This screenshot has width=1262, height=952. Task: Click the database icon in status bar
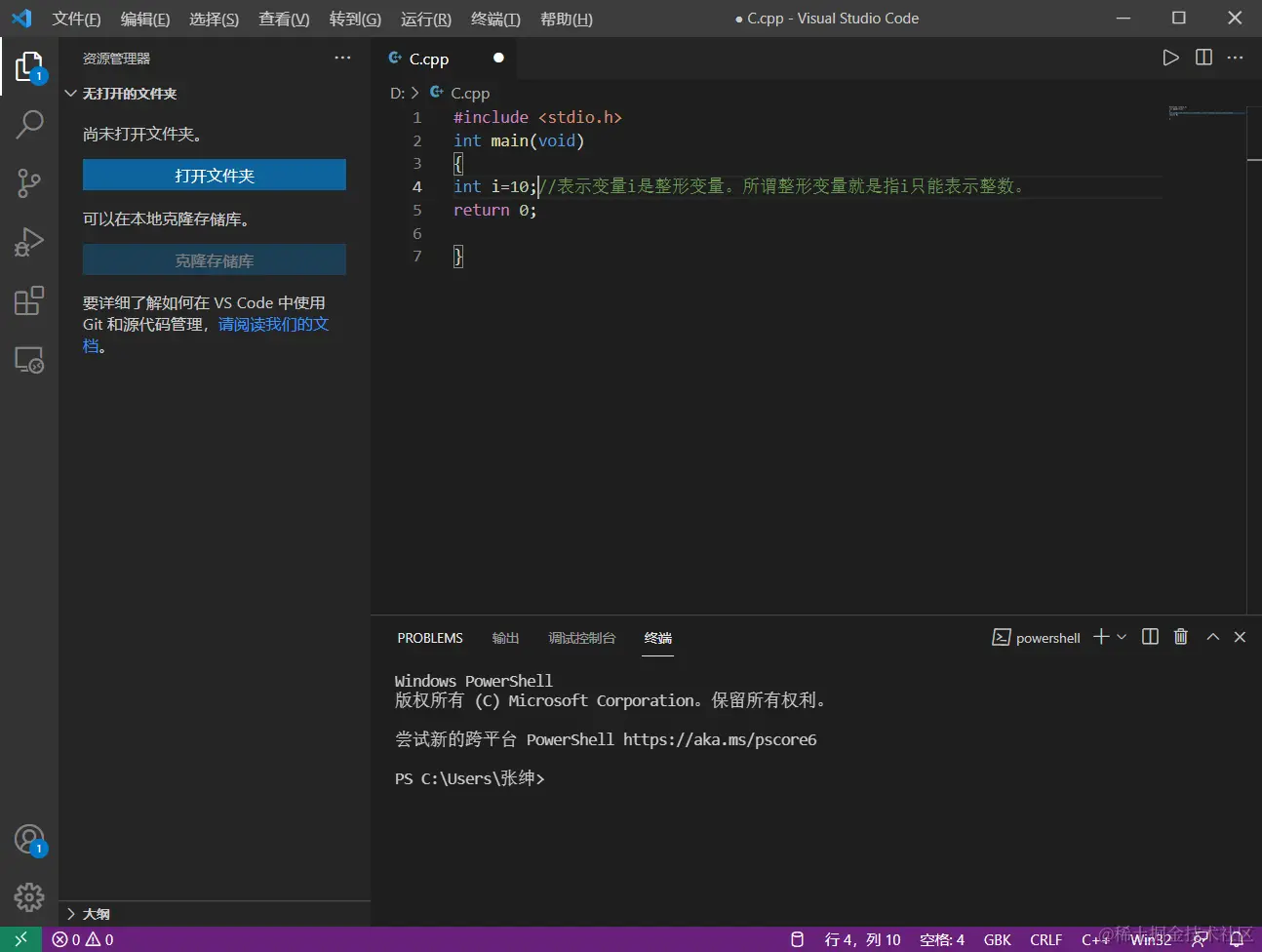pyautogui.click(x=797, y=939)
